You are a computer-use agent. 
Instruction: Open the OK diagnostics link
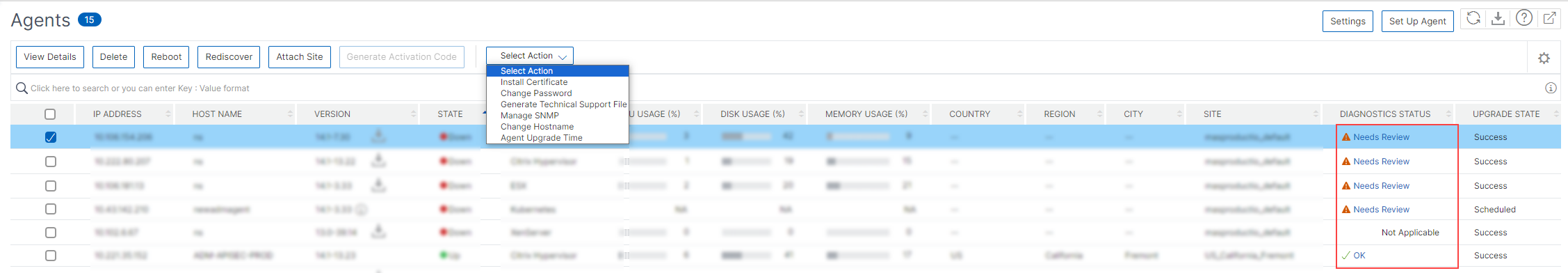point(1359,256)
